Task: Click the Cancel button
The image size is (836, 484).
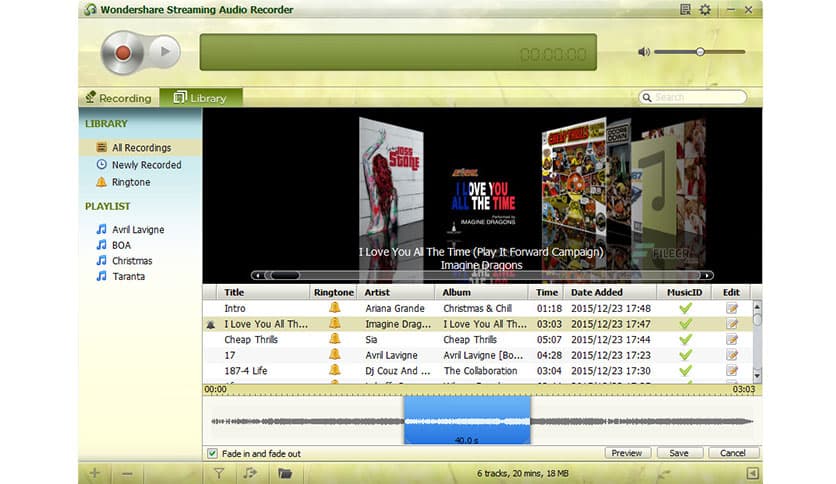Action: (x=733, y=453)
